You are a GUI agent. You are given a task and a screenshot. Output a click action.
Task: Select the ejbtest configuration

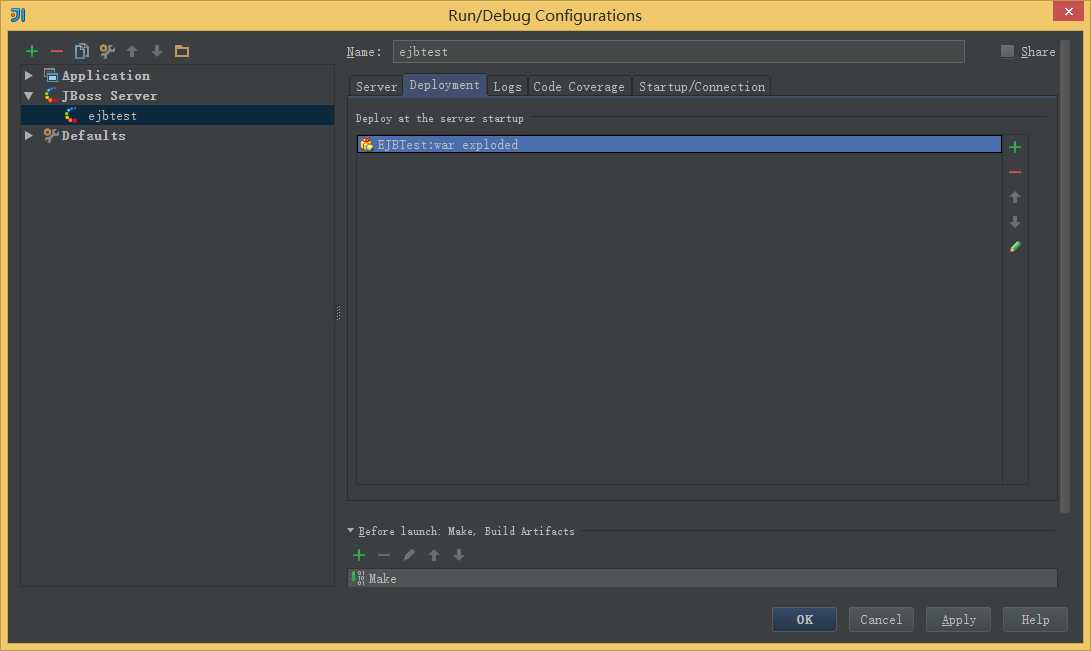pyautogui.click(x=177, y=115)
